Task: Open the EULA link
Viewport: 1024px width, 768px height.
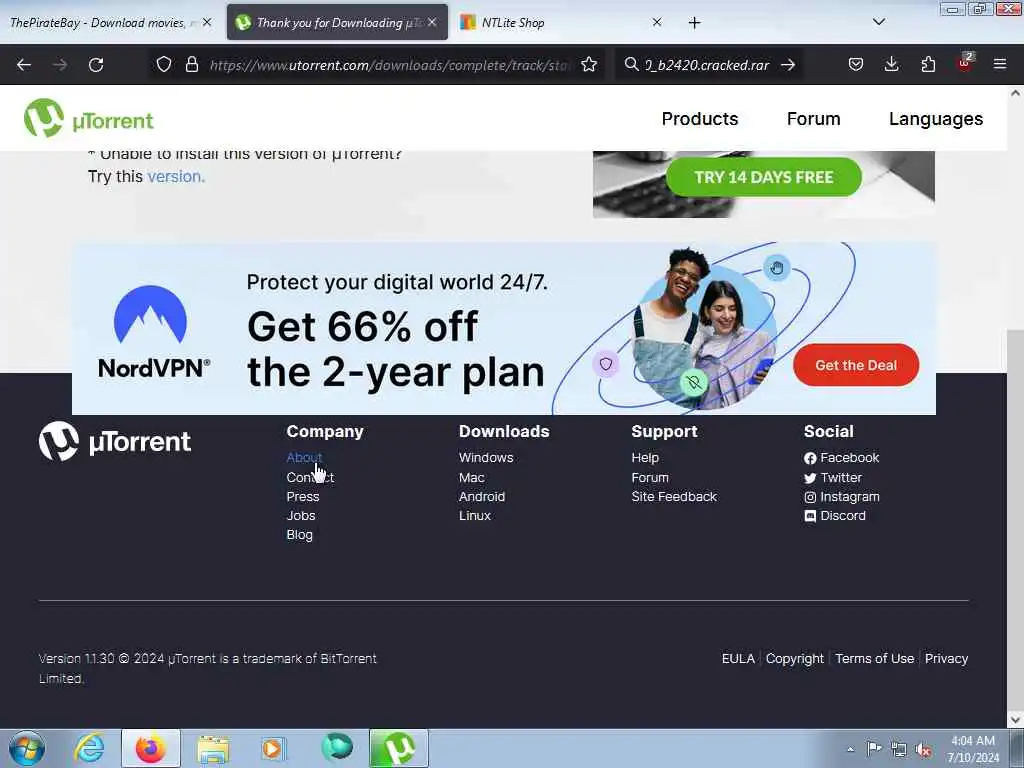Action: pos(738,658)
